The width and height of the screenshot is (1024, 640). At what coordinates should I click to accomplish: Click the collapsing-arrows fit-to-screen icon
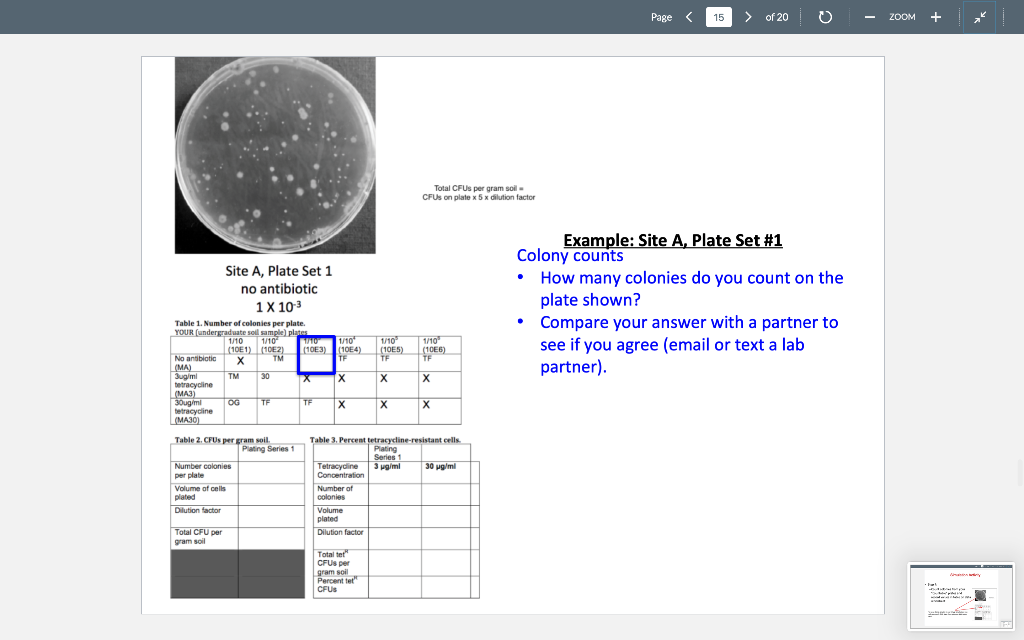point(981,16)
